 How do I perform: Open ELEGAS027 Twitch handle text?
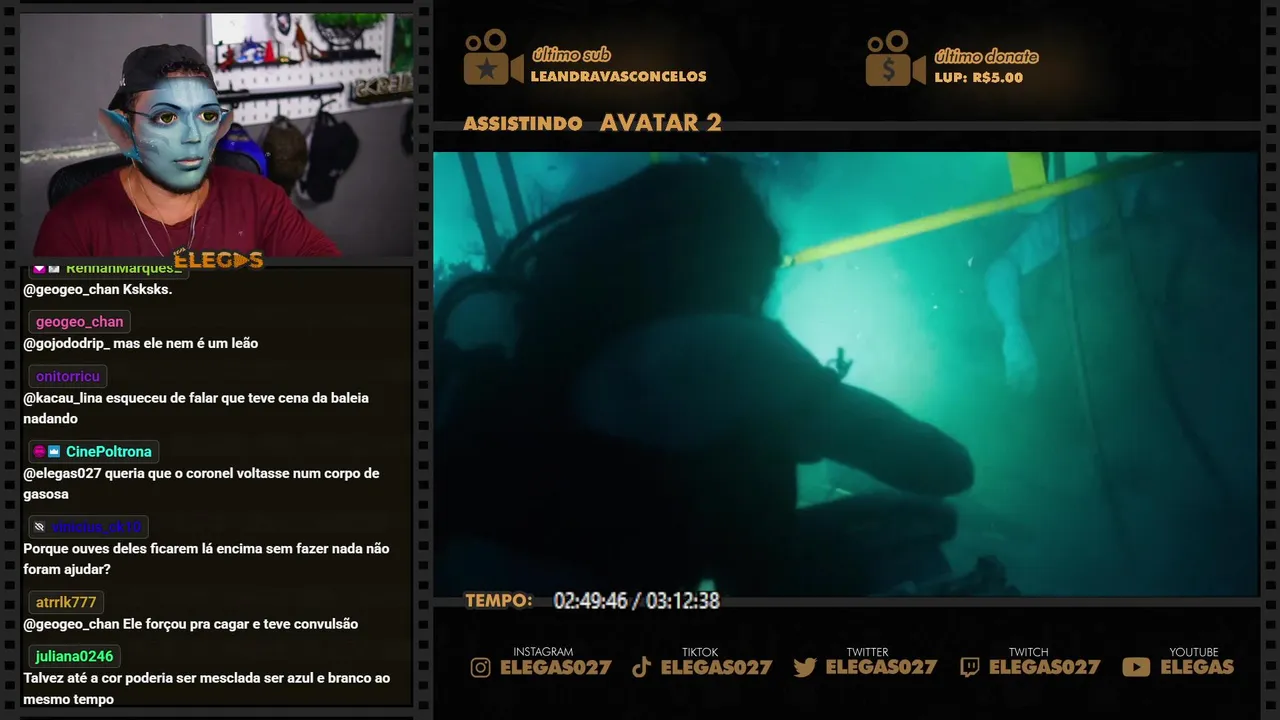[1044, 668]
